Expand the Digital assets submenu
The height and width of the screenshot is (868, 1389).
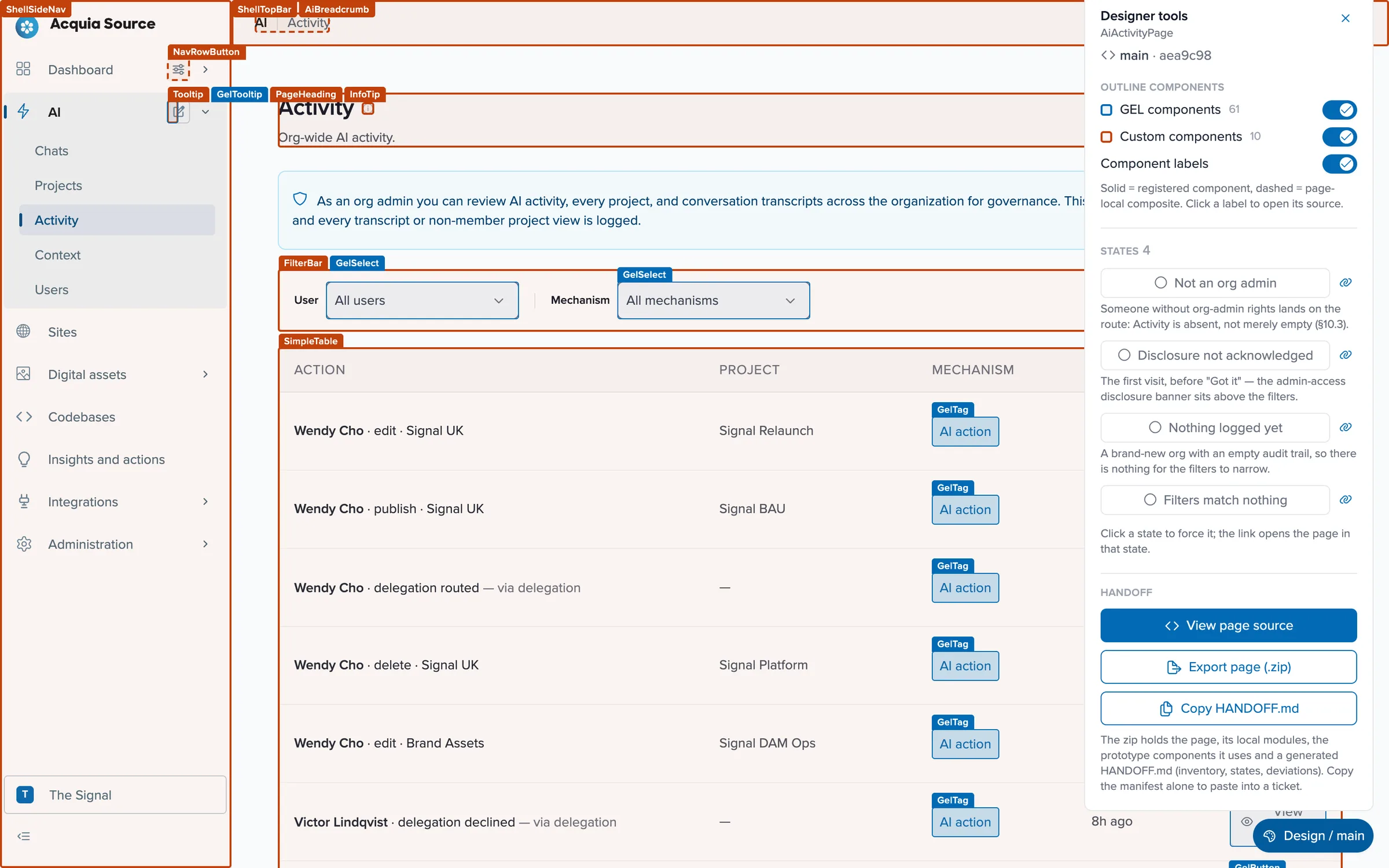205,374
